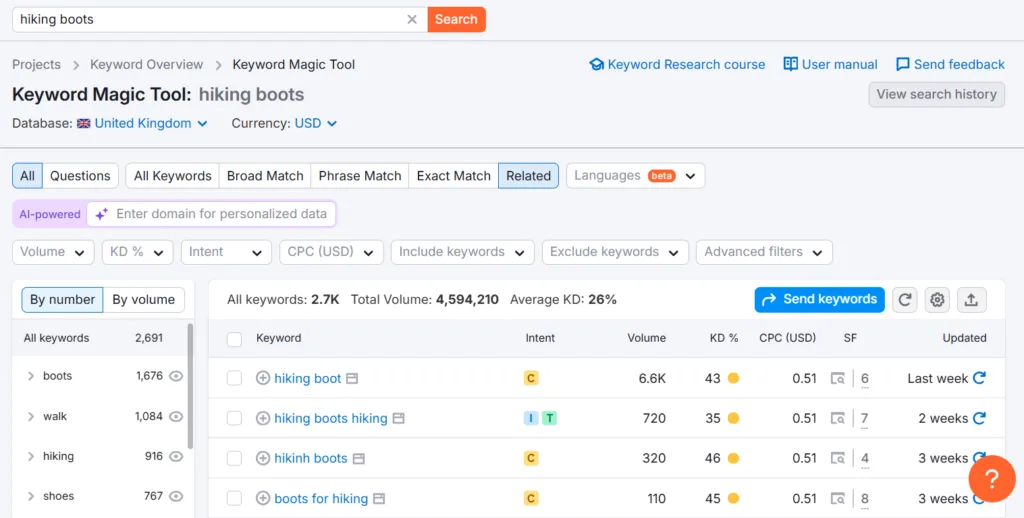
Task: Toggle the select-all keywords checkbox
Action: [234, 339]
